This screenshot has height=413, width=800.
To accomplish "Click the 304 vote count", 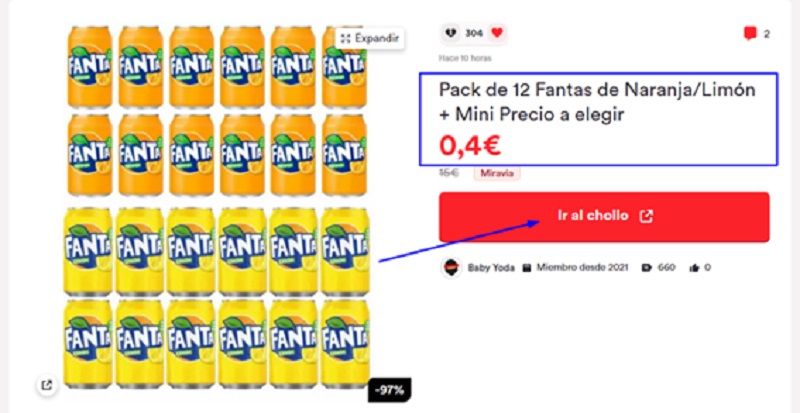I will point(473,34).
